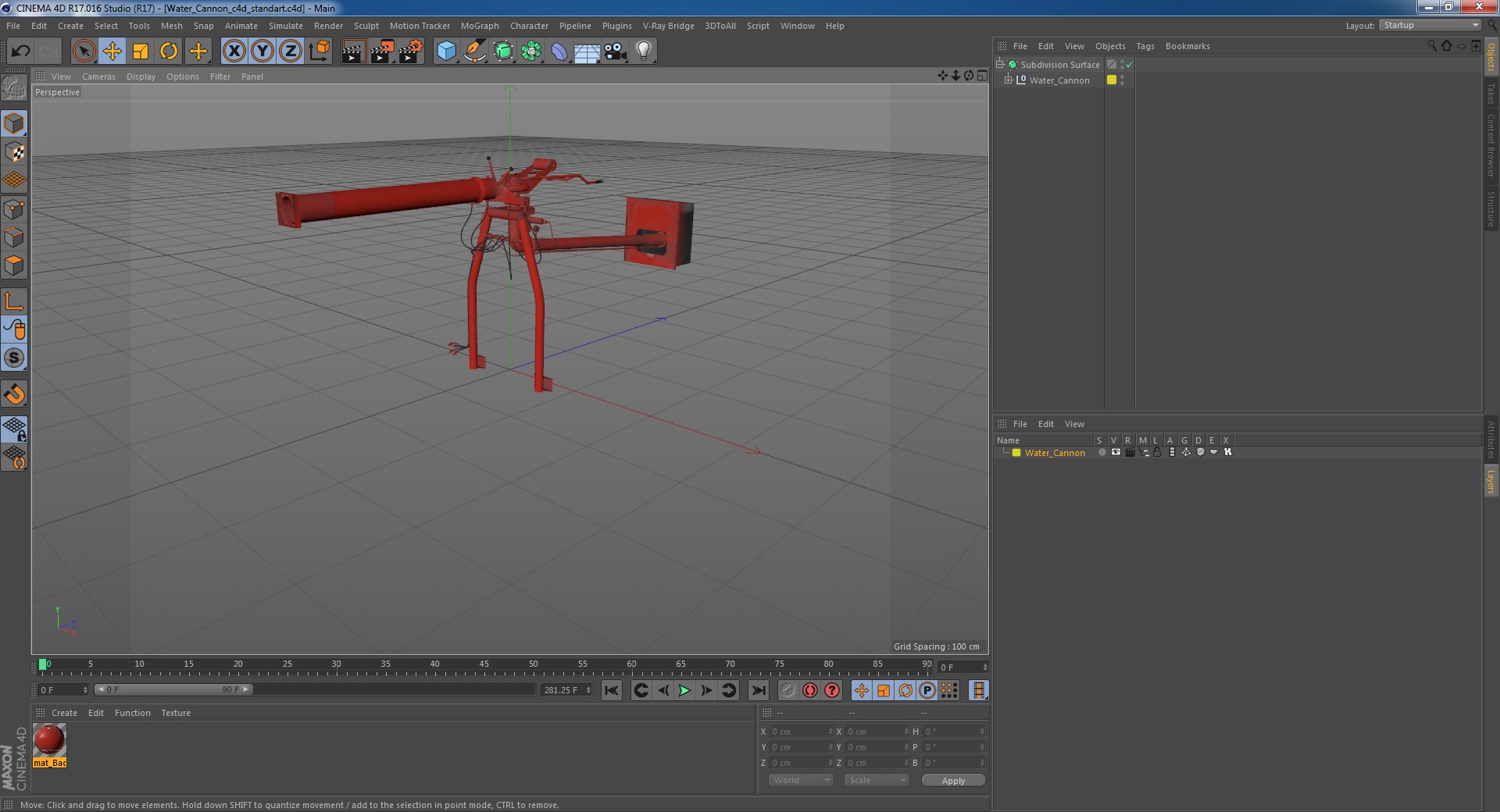
Task: Toggle Subdivision Surface enable checkmark
Action: tap(1129, 65)
